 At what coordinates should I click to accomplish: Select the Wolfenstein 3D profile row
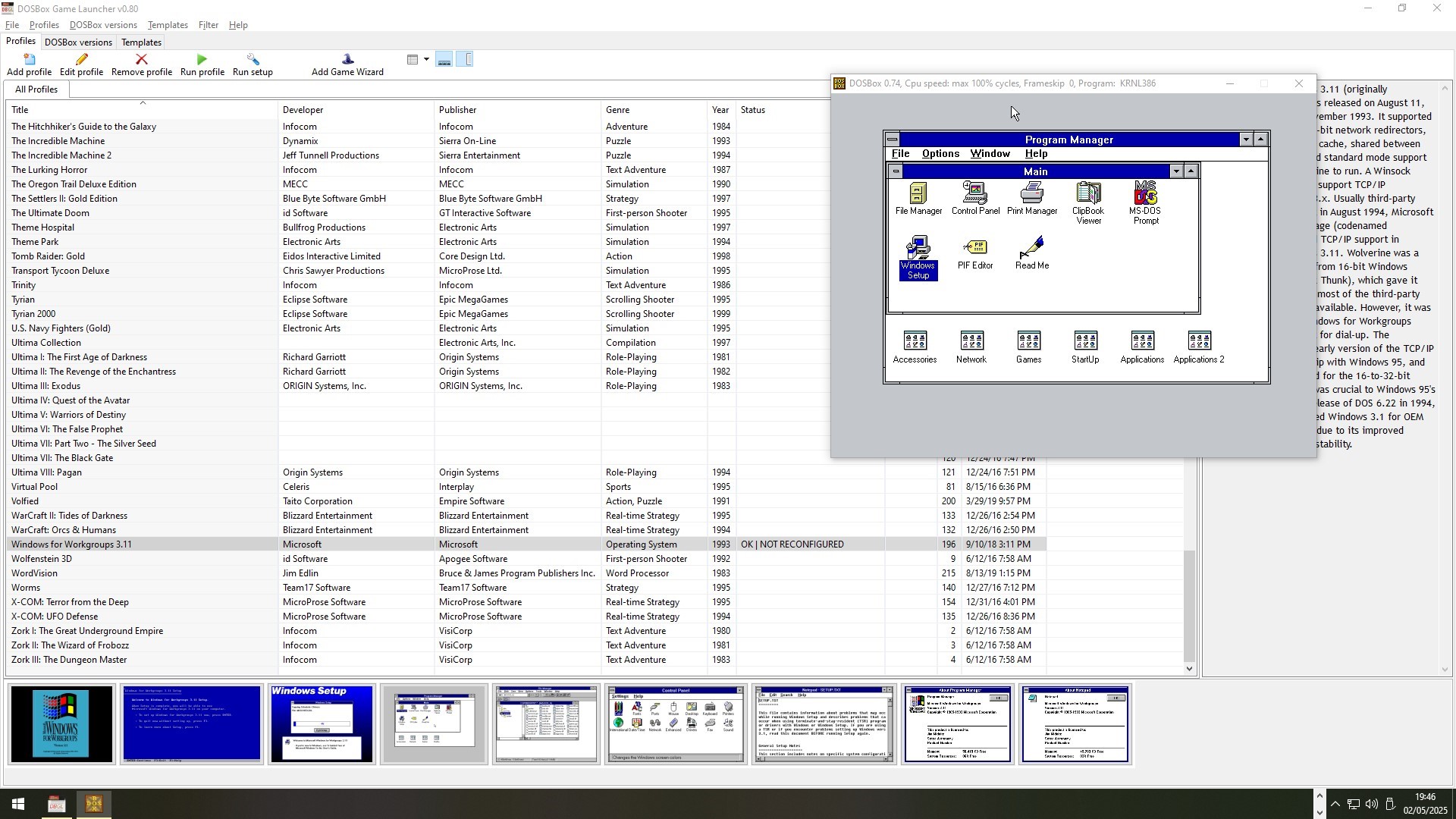[526, 559]
